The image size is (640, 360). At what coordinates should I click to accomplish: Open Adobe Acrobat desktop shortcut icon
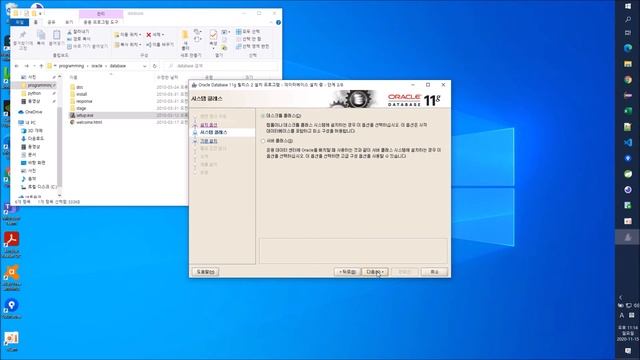[x=11, y=244]
